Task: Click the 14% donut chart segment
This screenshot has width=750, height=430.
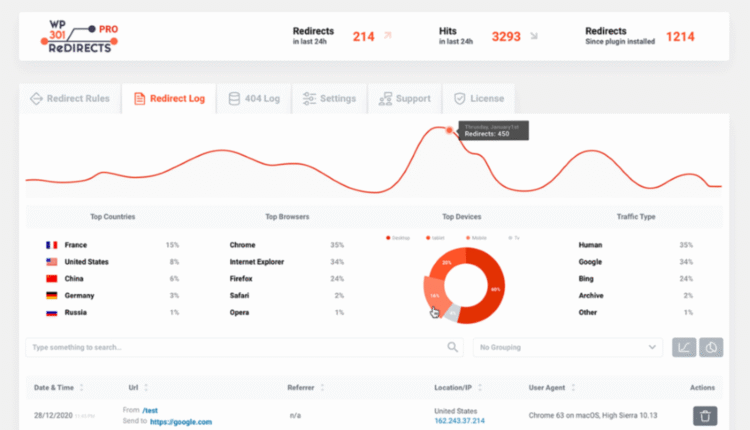Action: (434, 295)
